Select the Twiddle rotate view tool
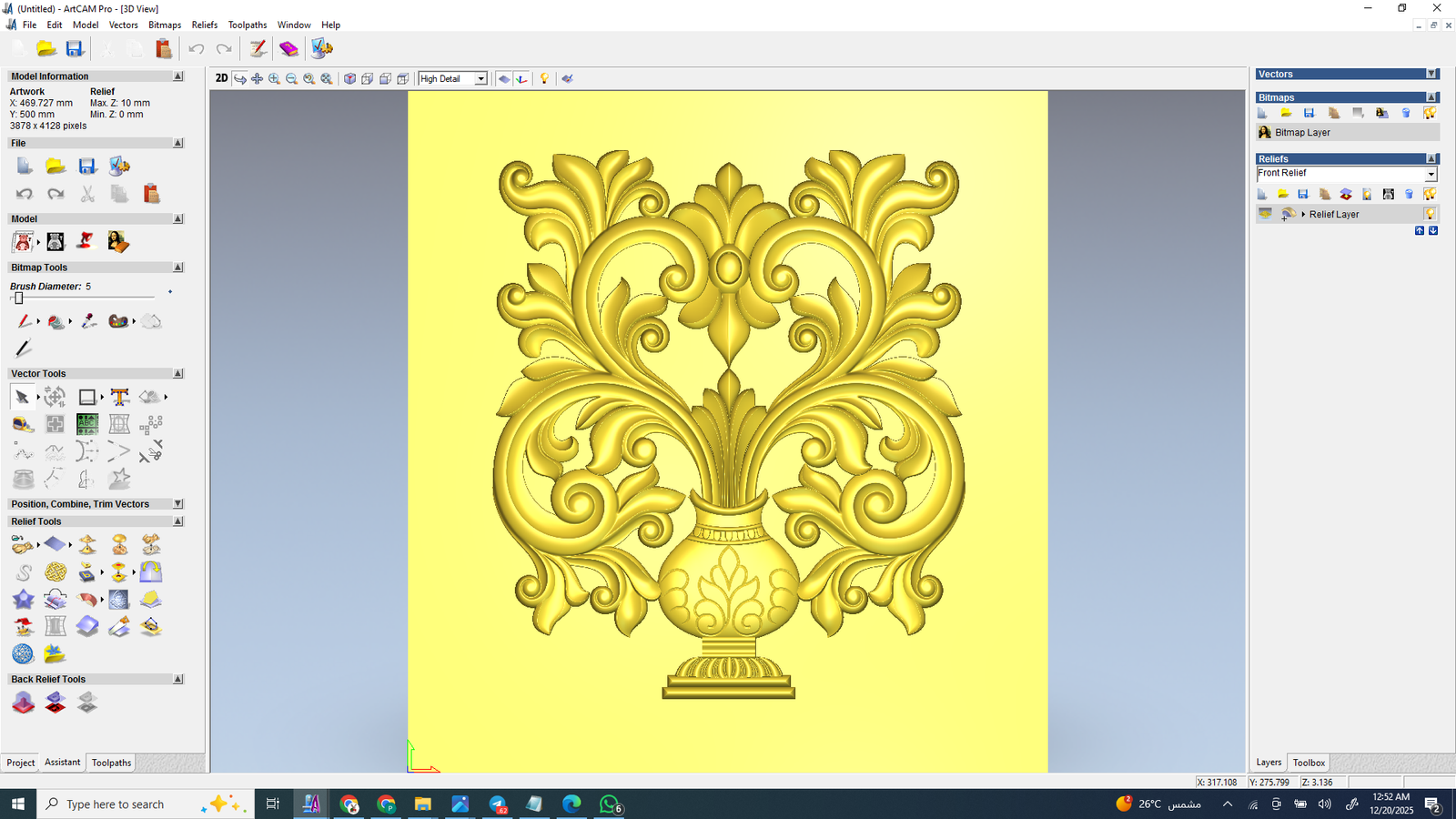1456x819 pixels. (240, 79)
